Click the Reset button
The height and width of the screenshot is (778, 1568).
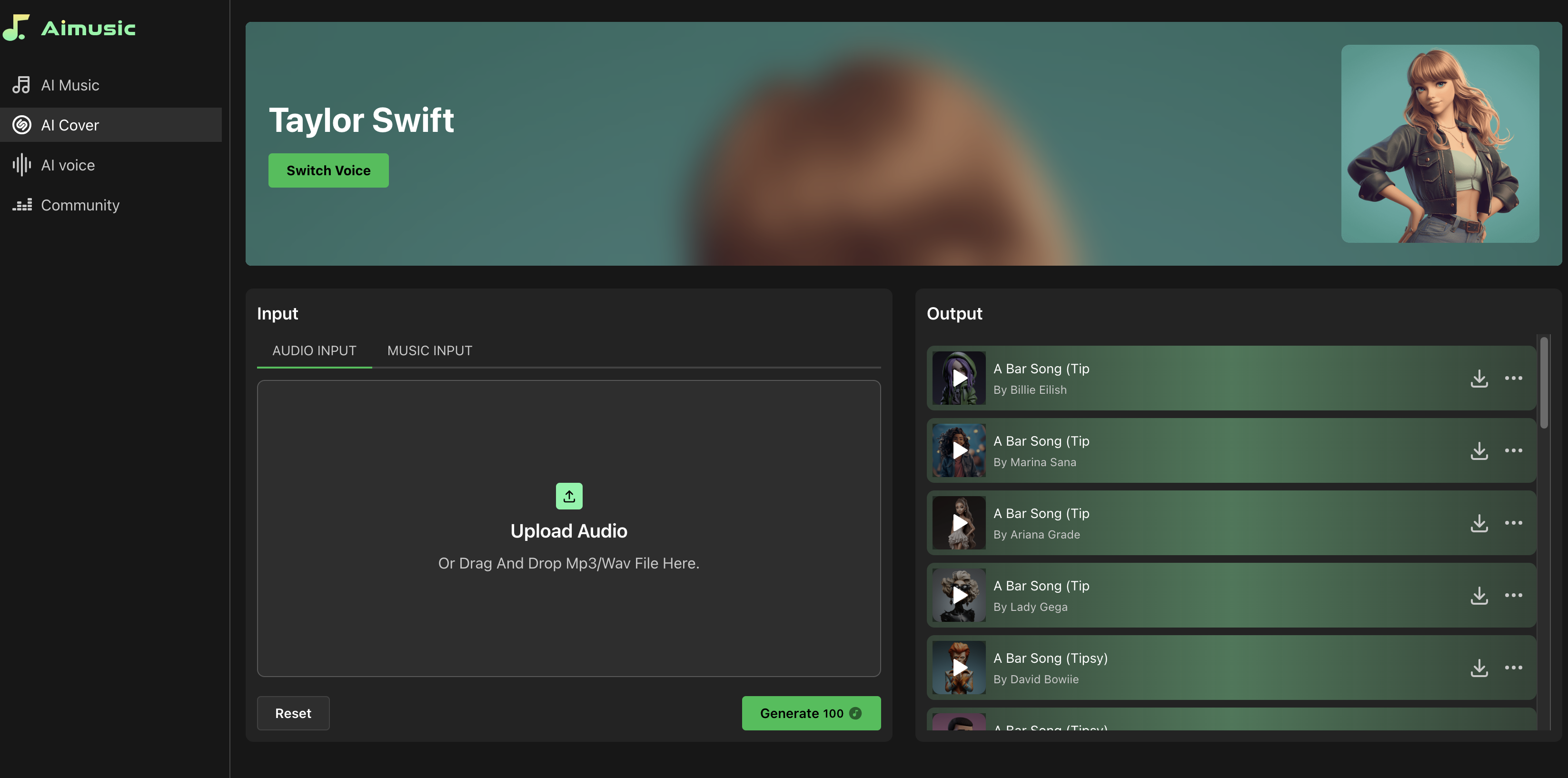[x=293, y=713]
